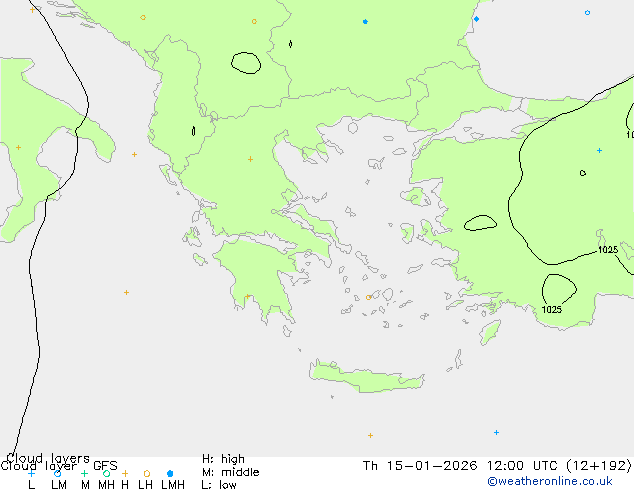Click the orange plus H legend symbol
The height and width of the screenshot is (490, 634).
(125, 473)
